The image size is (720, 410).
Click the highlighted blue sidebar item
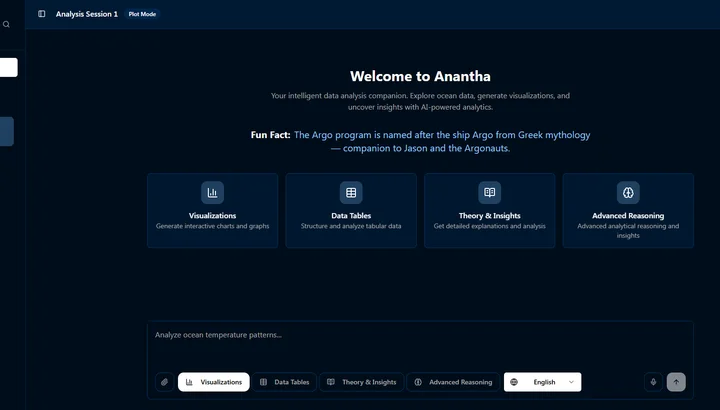pyautogui.click(x=7, y=131)
